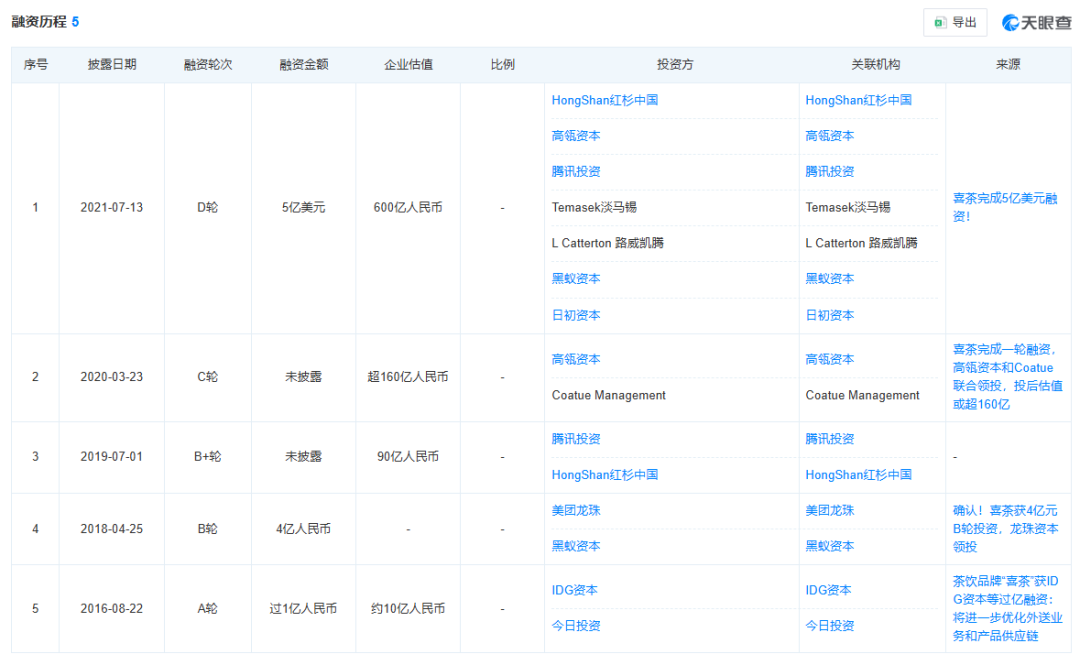Viewport: 1080px width, 665px height.
Task: Click the 披露日期 column header
Action: coord(112,65)
